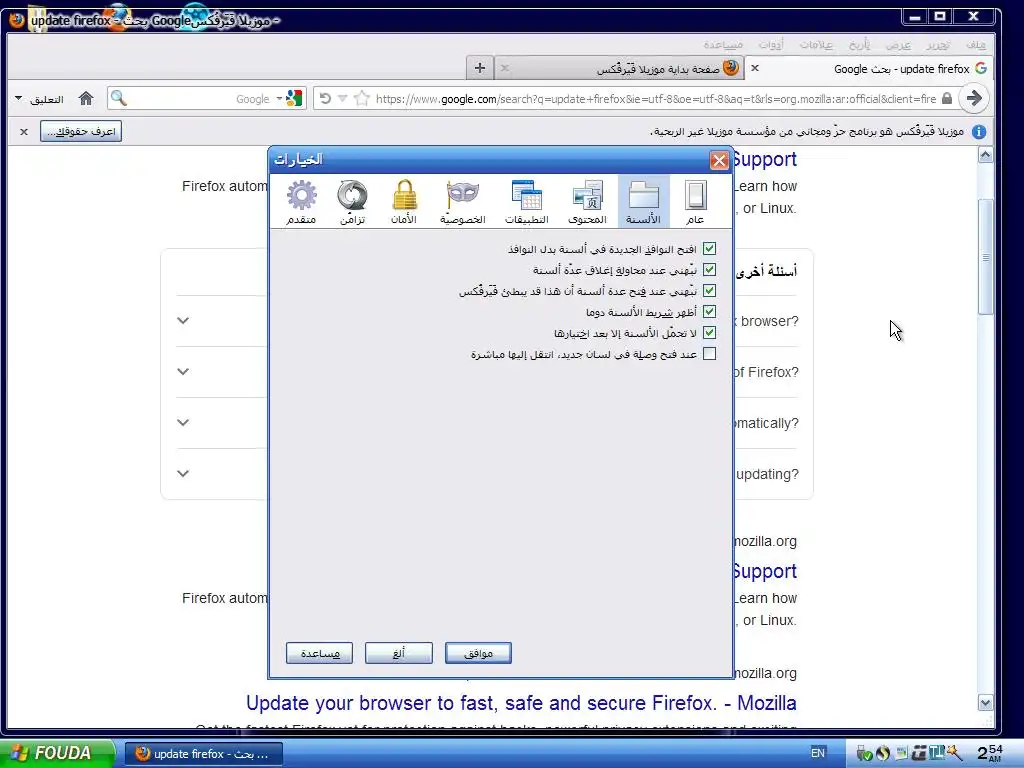This screenshot has height=768, width=1024.
Task: Expand the question ending with of Firefox?
Action: (183, 372)
